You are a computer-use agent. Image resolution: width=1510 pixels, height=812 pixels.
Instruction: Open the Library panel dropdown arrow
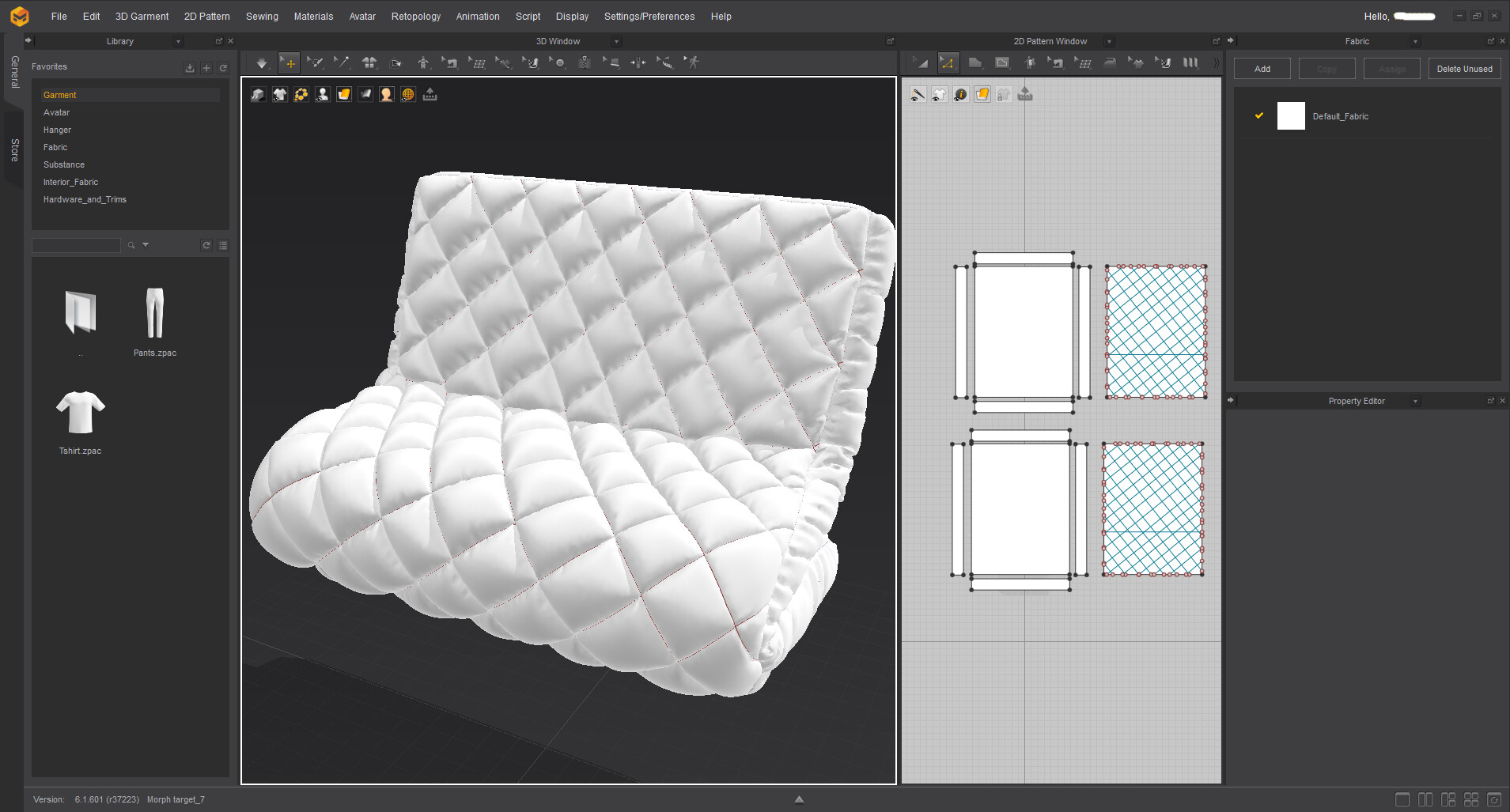click(178, 41)
